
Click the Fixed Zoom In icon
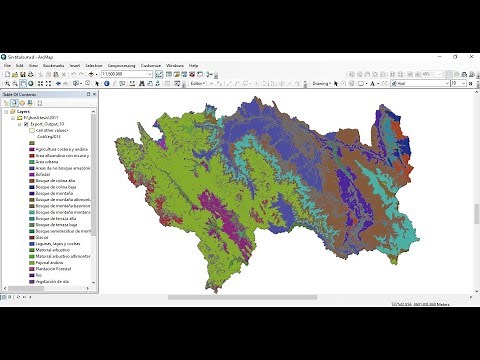(40, 83)
